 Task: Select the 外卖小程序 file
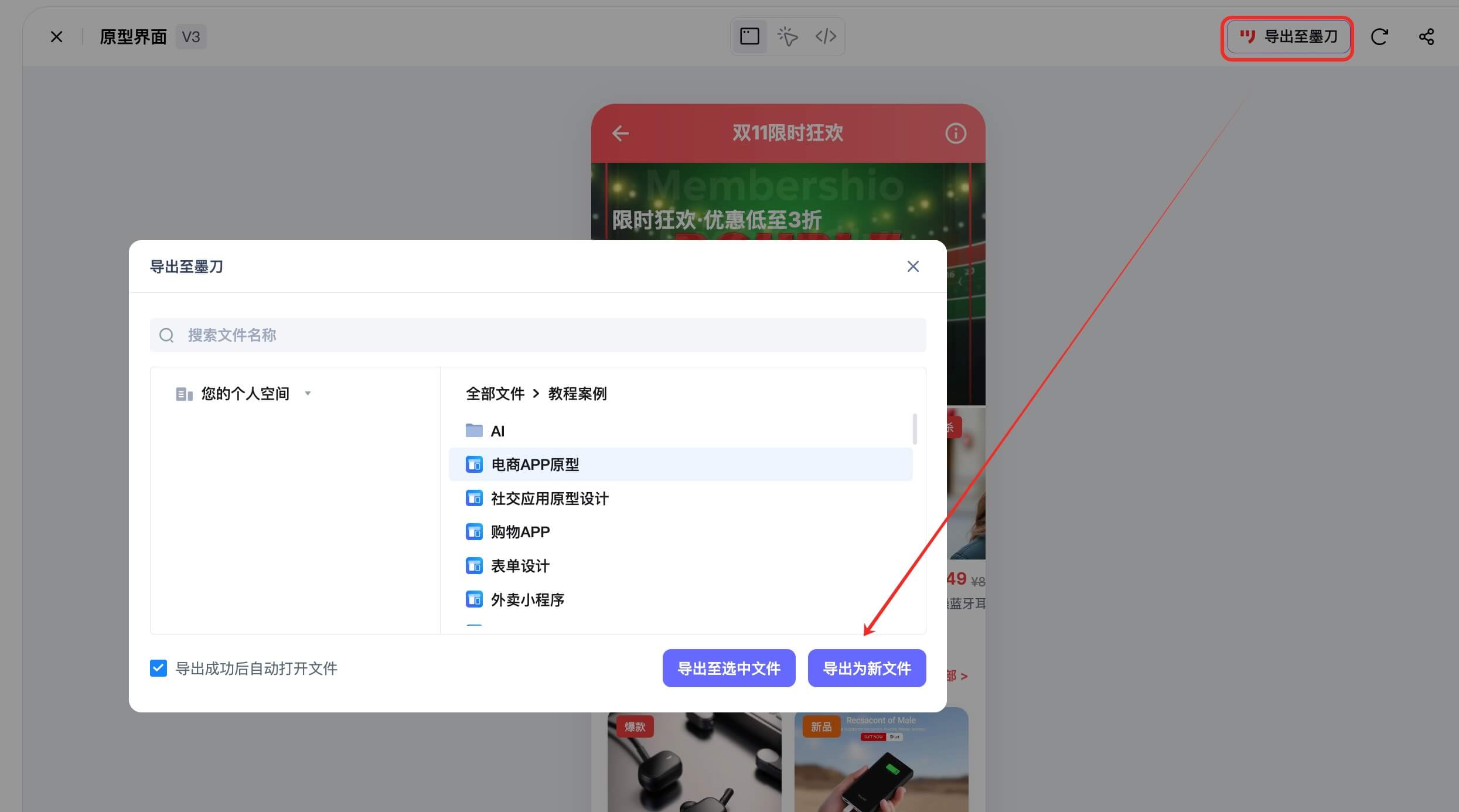click(x=681, y=600)
